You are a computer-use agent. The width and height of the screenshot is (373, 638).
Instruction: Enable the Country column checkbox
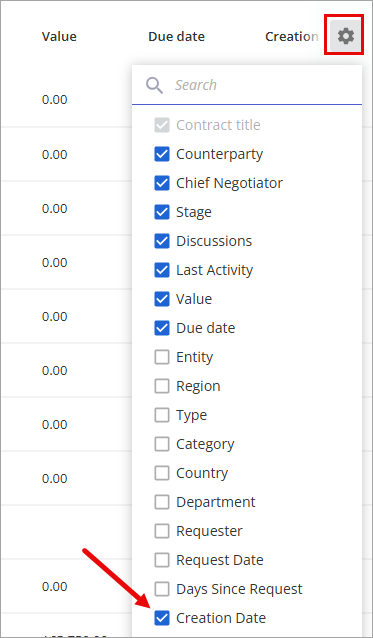click(162, 473)
